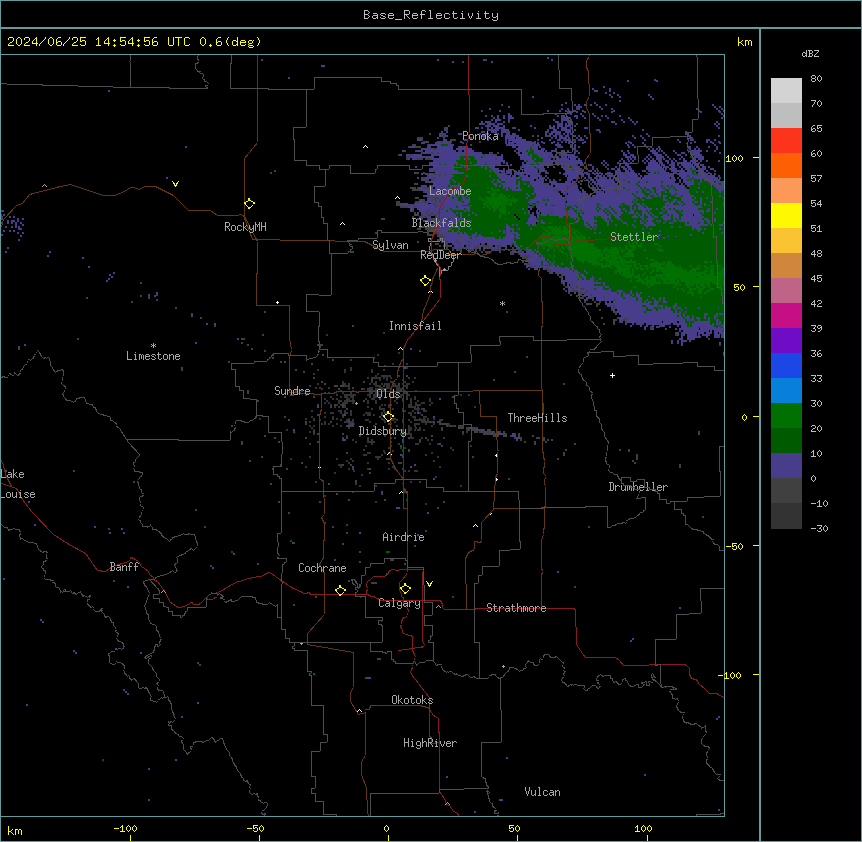
Task: Click the Lacombe town label
Action: pyautogui.click(x=450, y=191)
